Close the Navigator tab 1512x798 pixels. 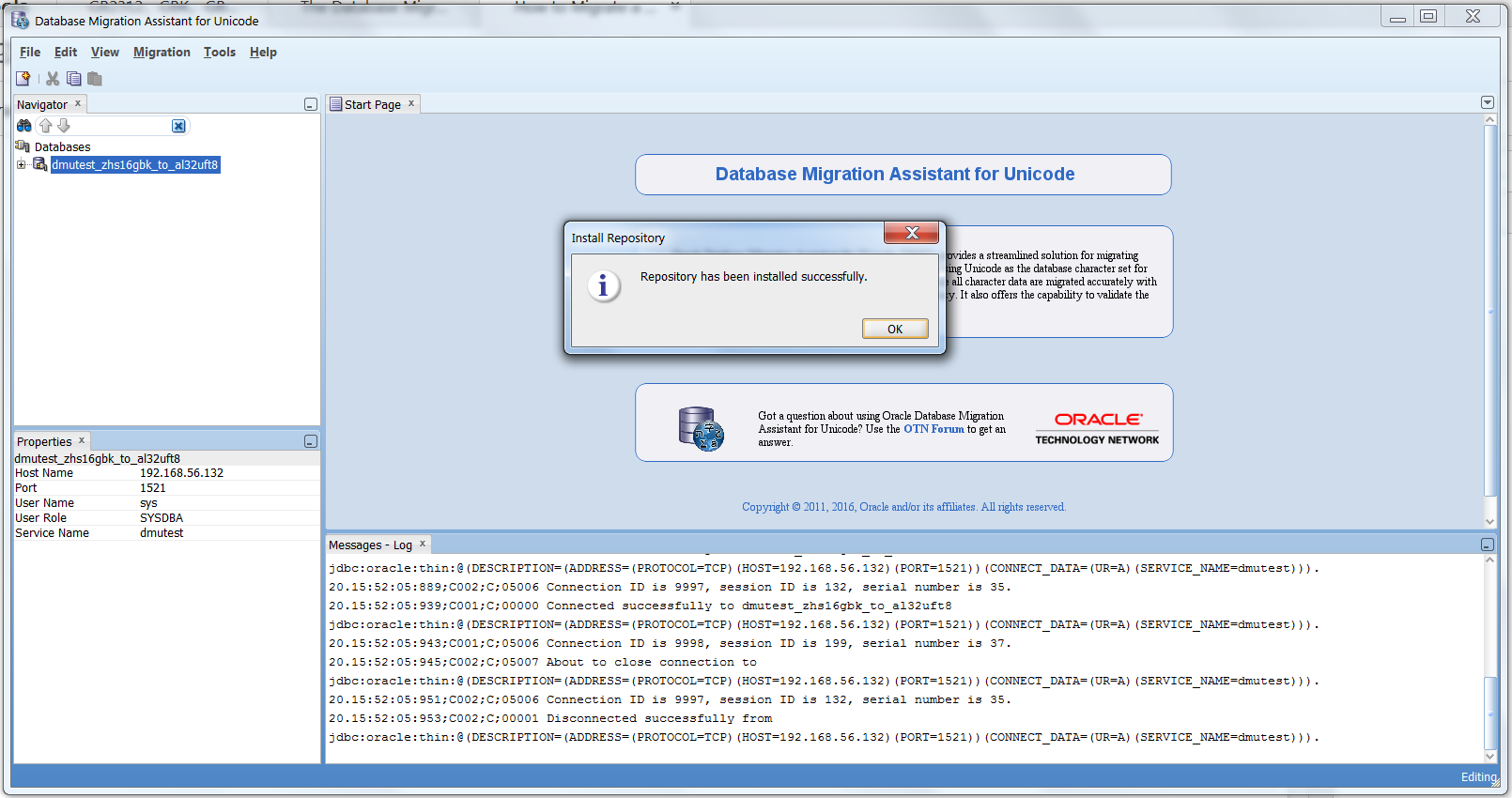click(x=78, y=103)
